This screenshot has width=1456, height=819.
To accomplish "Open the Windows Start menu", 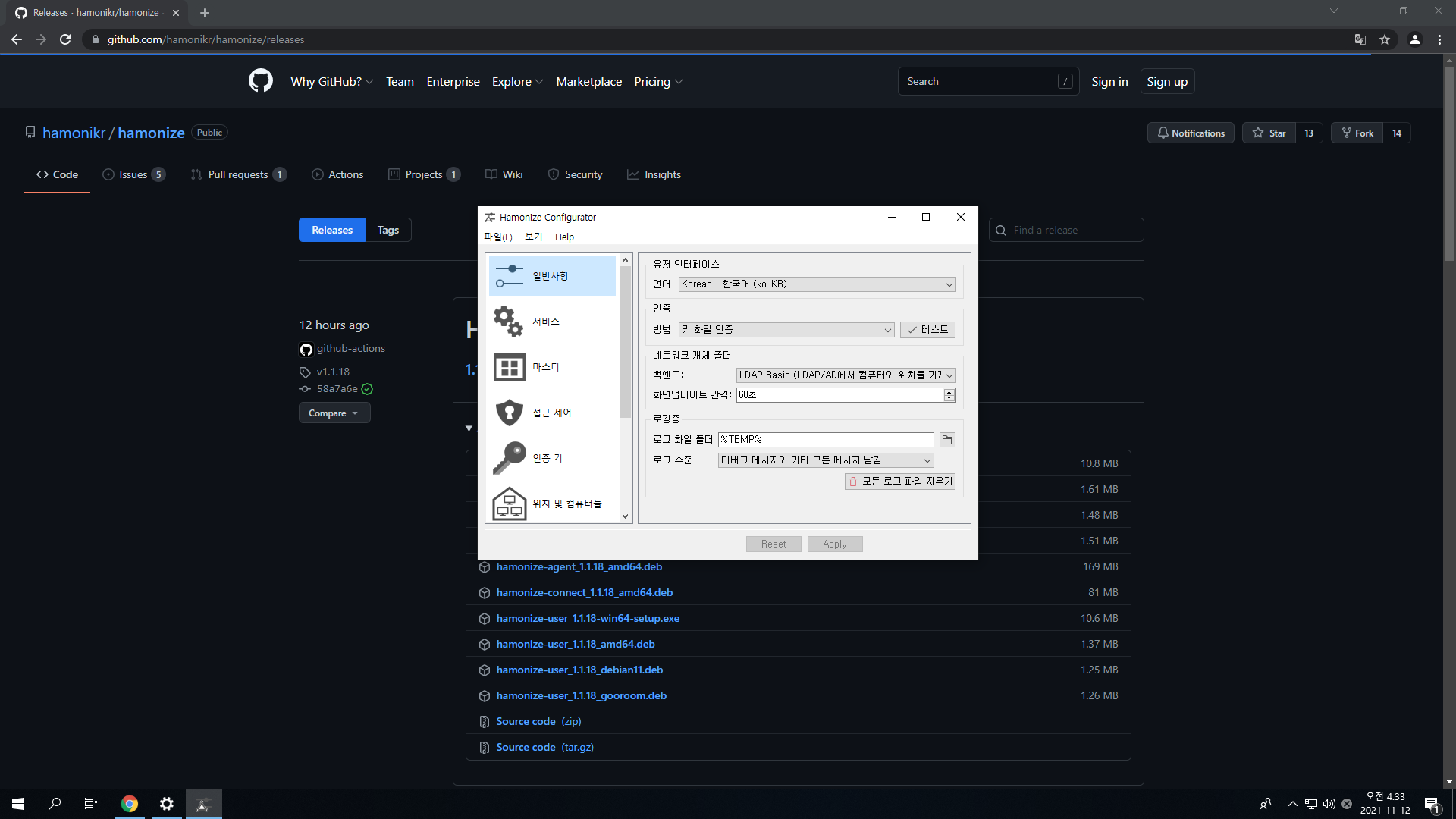I will point(18,804).
